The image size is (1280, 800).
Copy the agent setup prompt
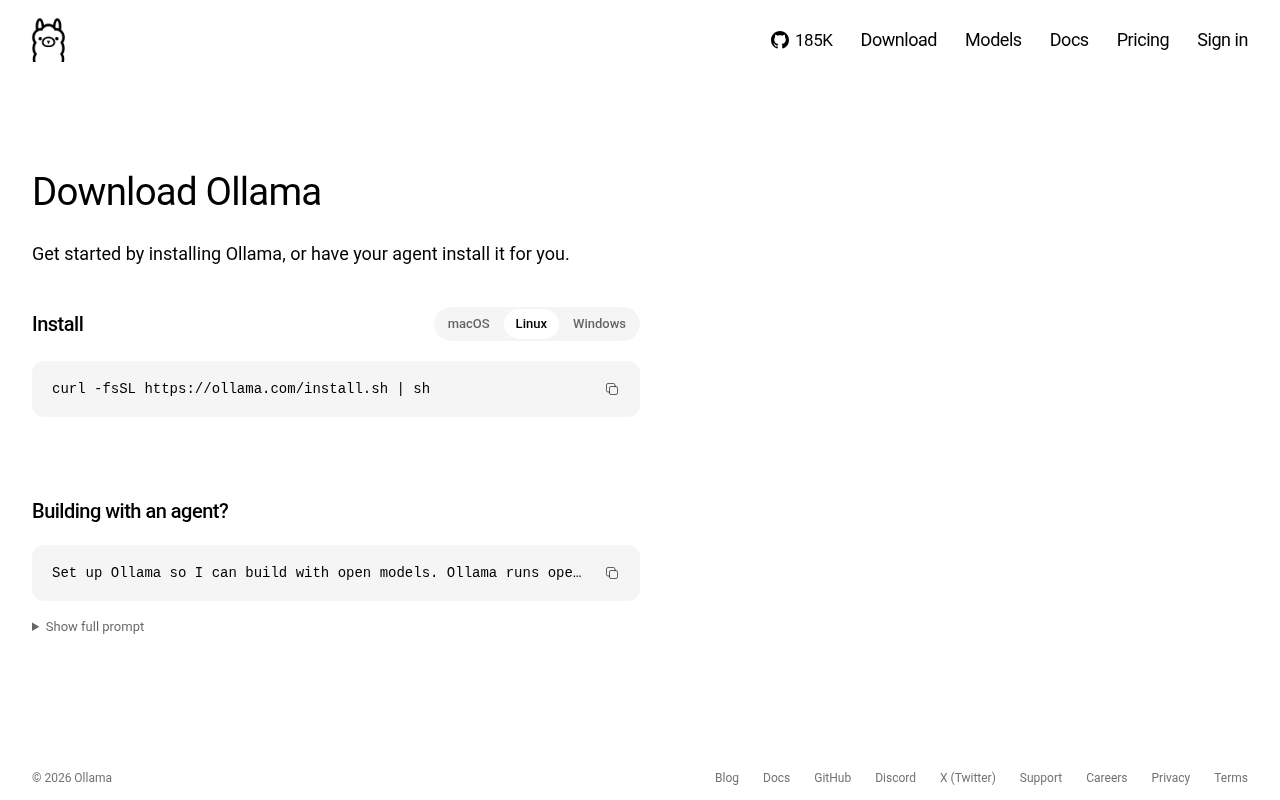pyautogui.click(x=612, y=573)
